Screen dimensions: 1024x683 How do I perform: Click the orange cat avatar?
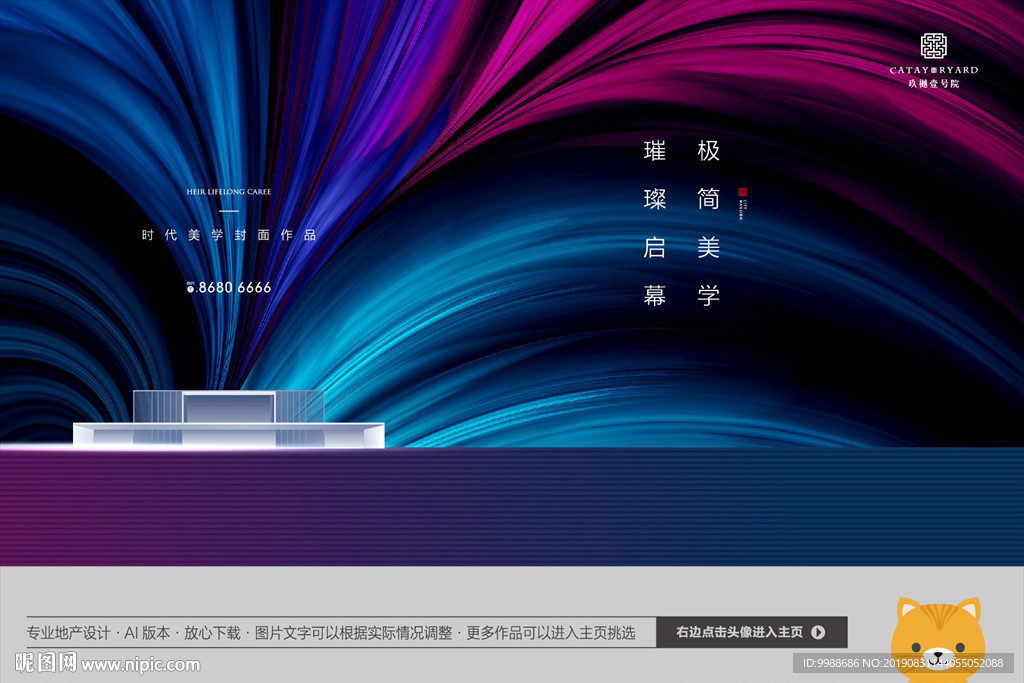click(937, 640)
